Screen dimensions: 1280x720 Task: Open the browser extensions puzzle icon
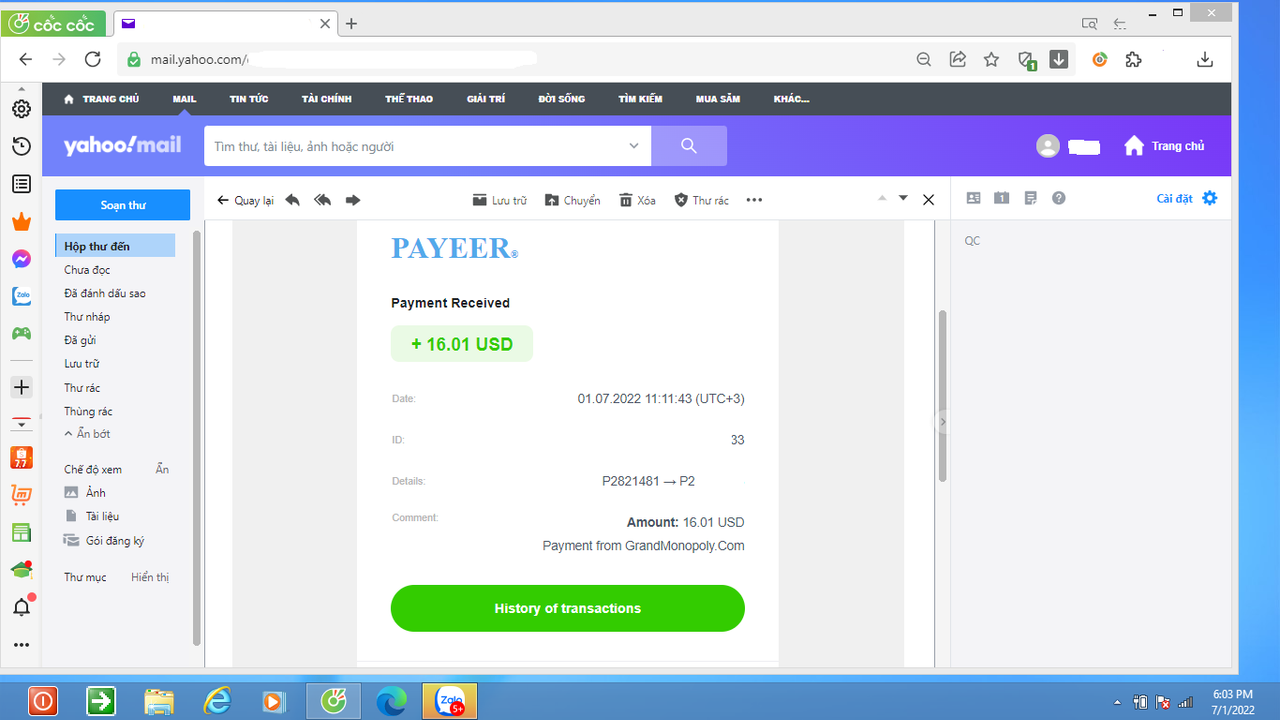click(x=1133, y=60)
